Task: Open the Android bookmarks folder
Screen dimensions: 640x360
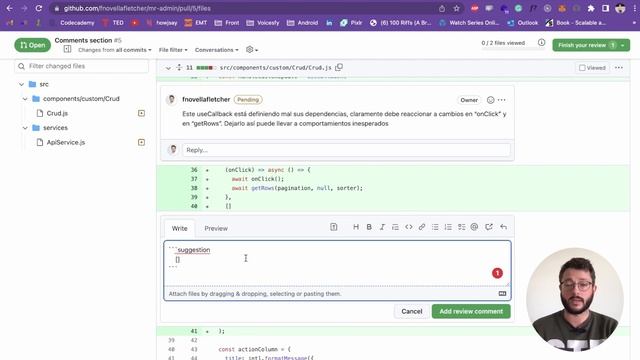Action: coord(302,23)
